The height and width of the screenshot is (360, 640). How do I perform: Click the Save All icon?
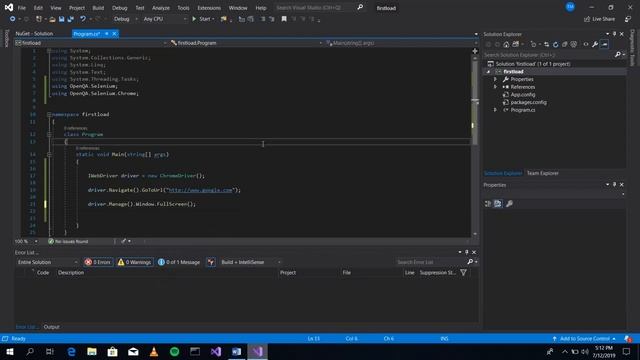pyautogui.click(x=71, y=19)
